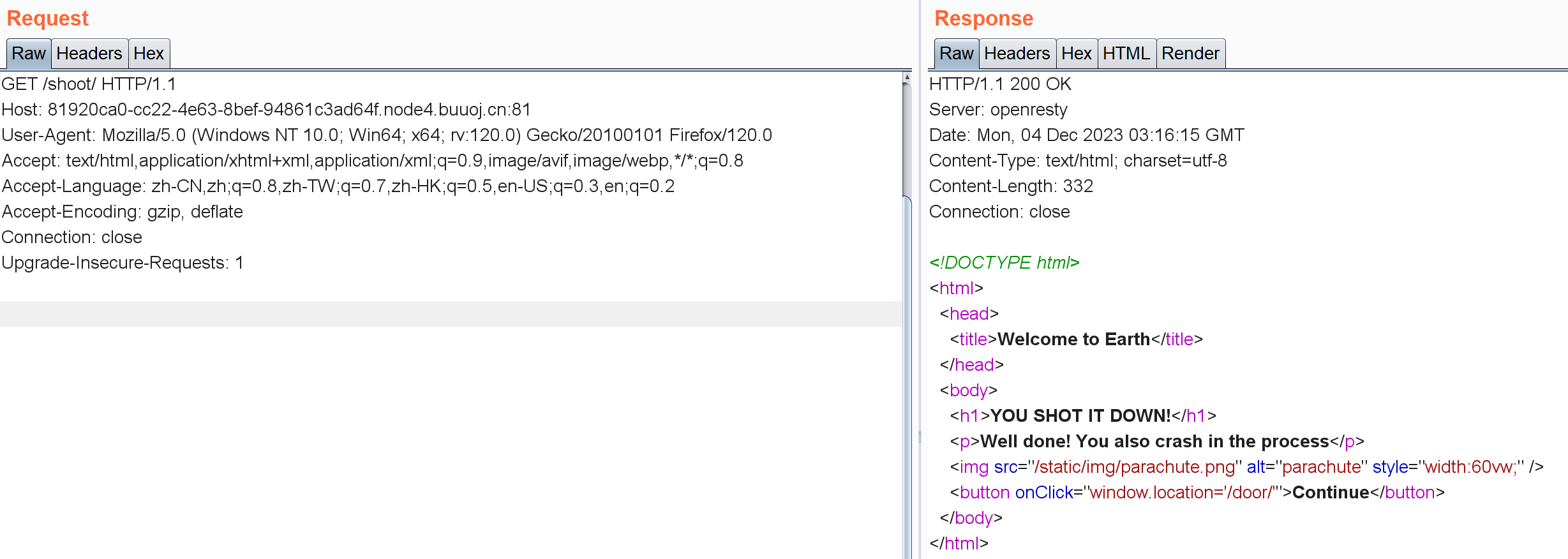Click the YOU SHOT IT DOWN! heading text
The height and width of the screenshot is (559, 1568).
(x=1080, y=416)
